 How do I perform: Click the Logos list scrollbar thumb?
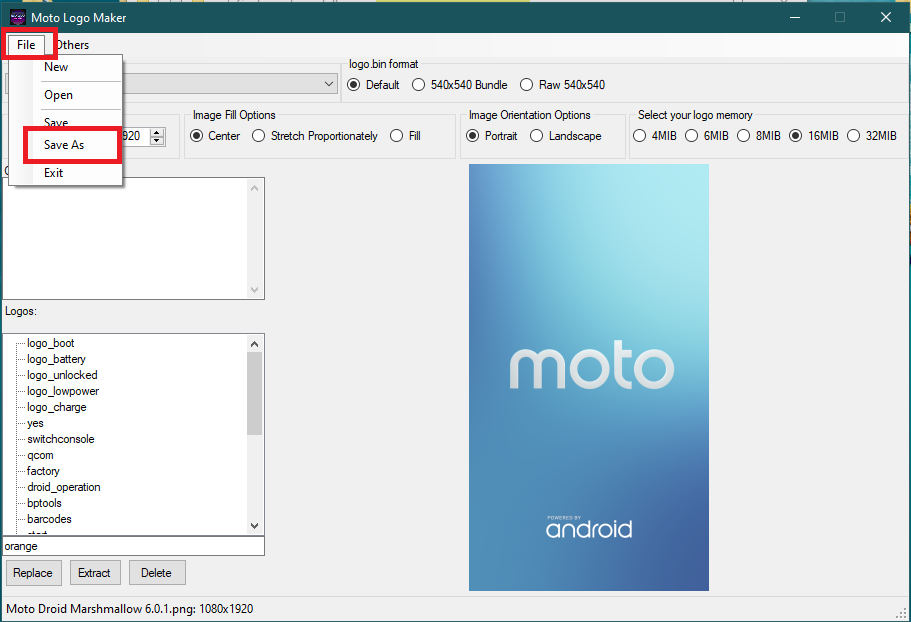(254, 393)
